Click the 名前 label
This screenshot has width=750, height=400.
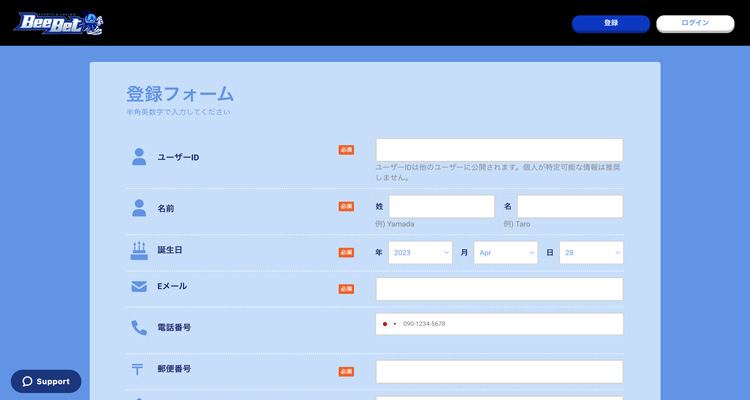[166, 209]
